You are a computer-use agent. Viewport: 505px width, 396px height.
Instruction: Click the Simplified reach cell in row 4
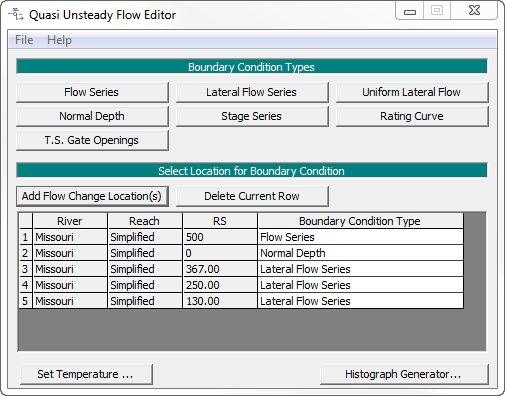pyautogui.click(x=145, y=285)
